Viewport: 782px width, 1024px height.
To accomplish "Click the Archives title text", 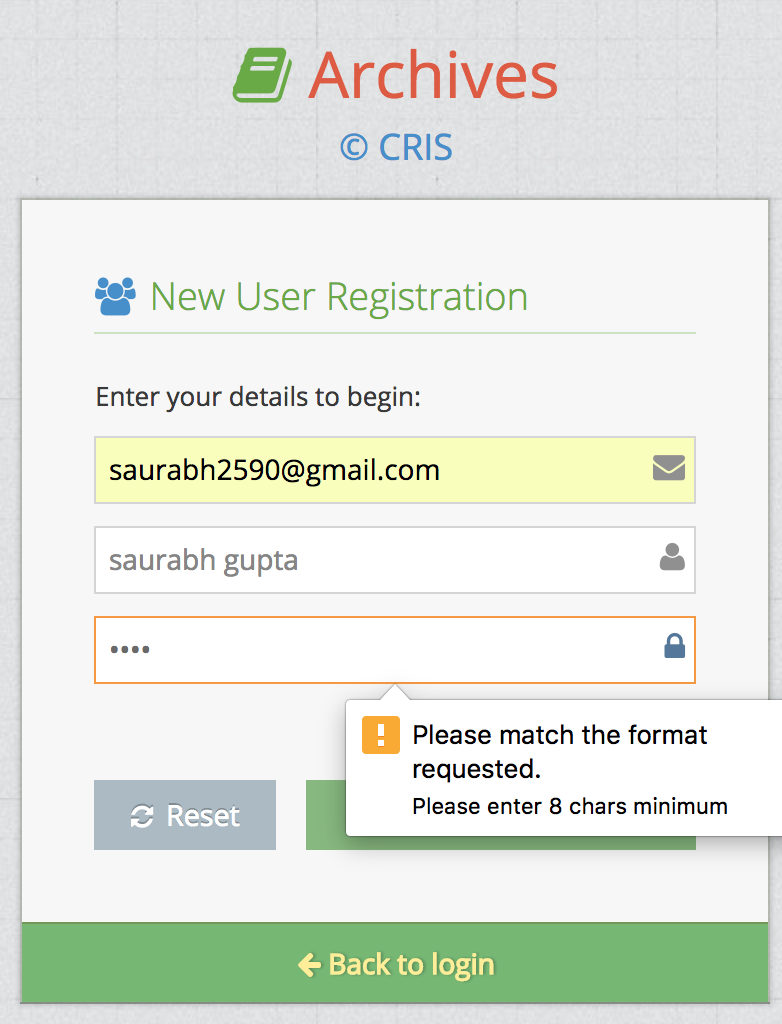I will coord(433,76).
